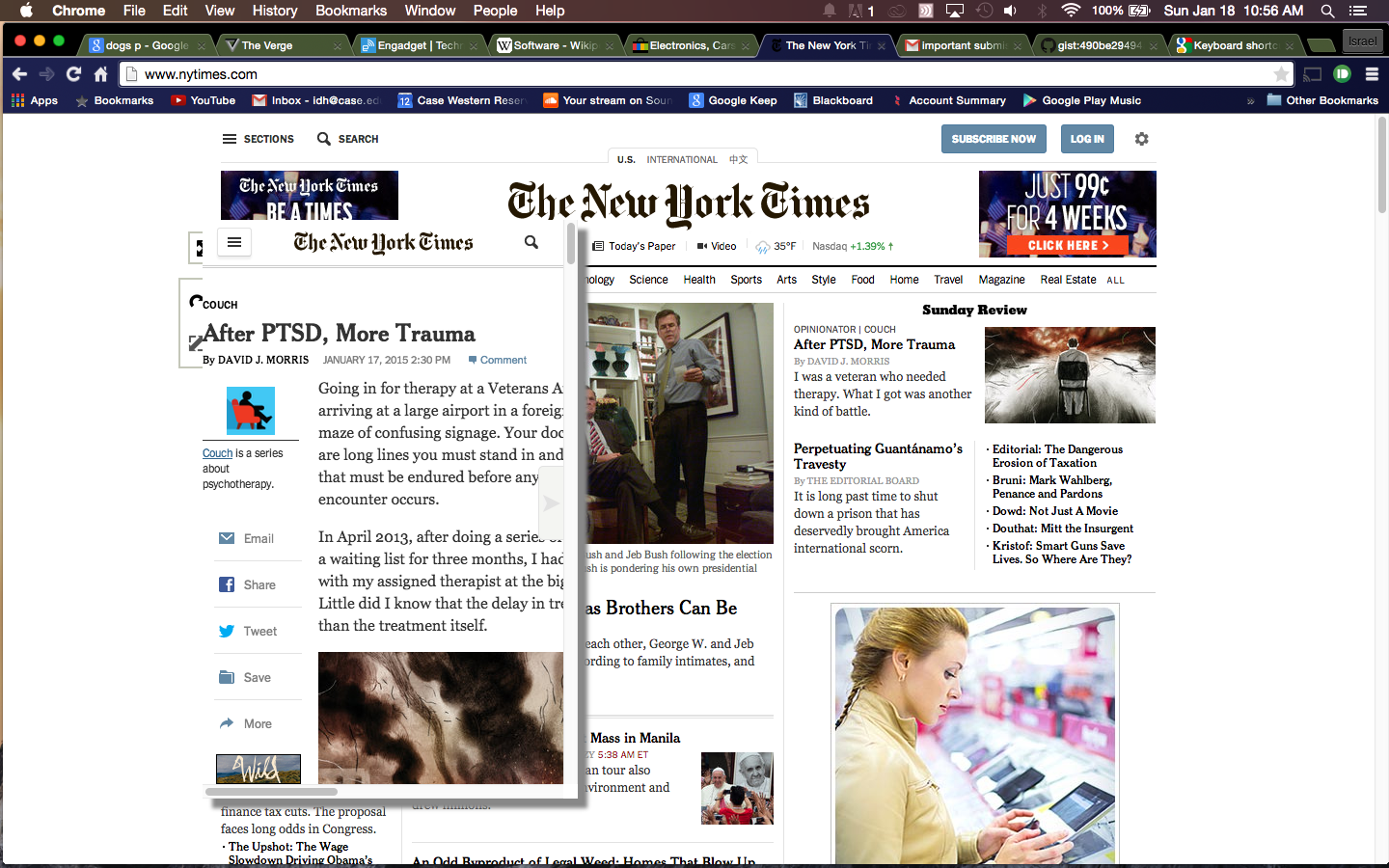Screen dimensions: 1389x868
Task: Open the Bookmarks menu in menu bar
Action: [351, 11]
